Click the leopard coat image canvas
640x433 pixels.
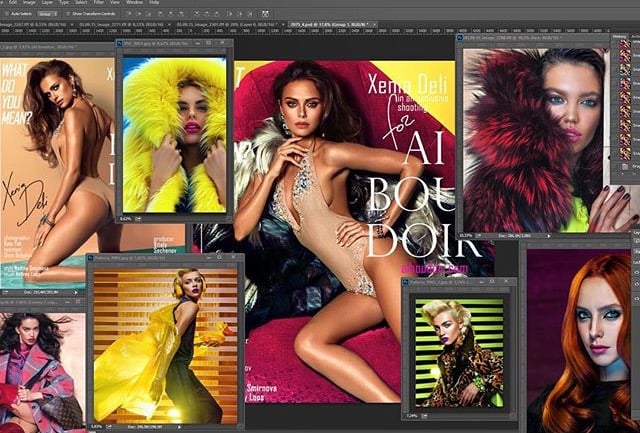(x=459, y=353)
